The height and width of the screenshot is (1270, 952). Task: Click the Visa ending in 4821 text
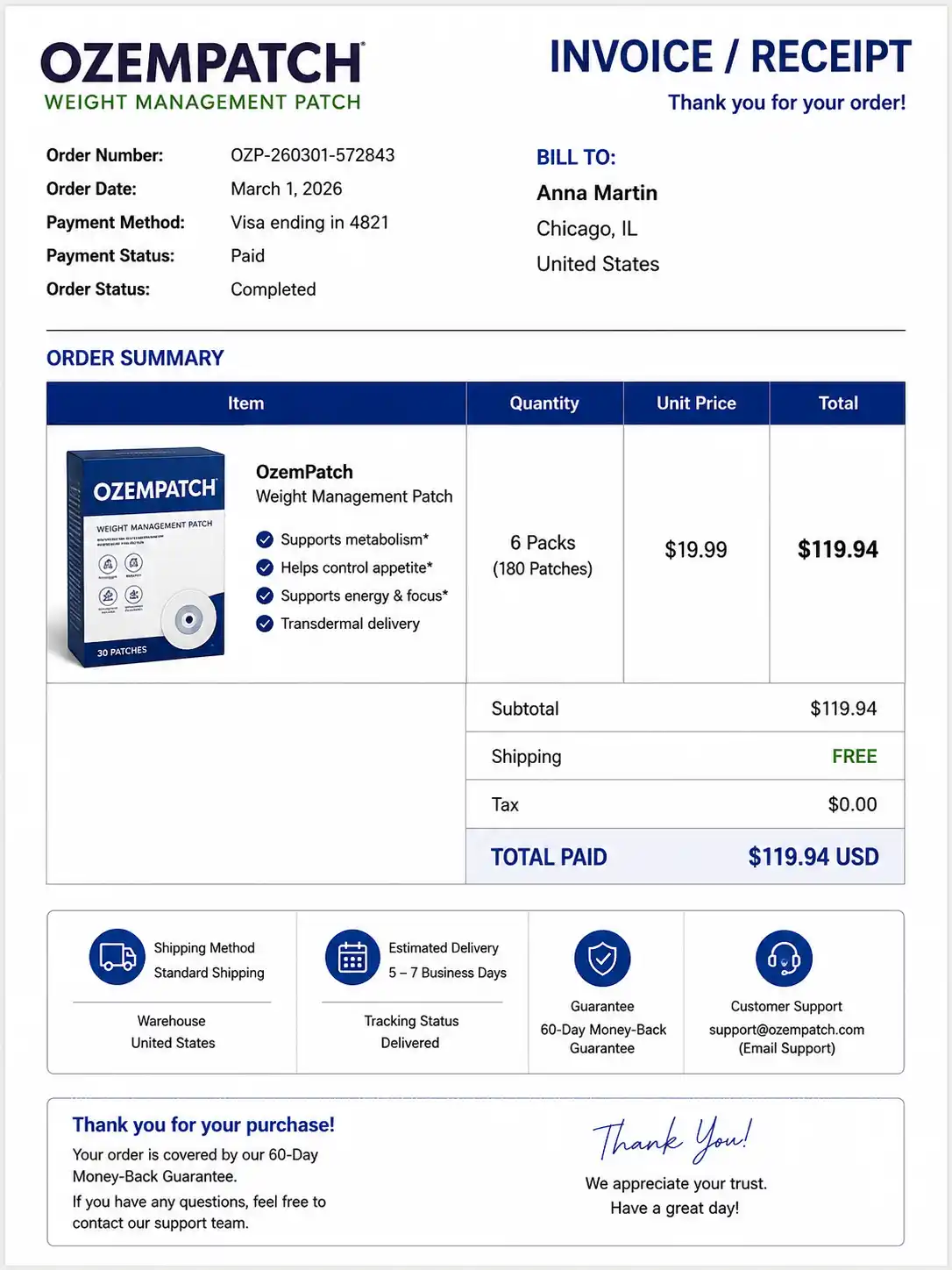click(x=309, y=222)
